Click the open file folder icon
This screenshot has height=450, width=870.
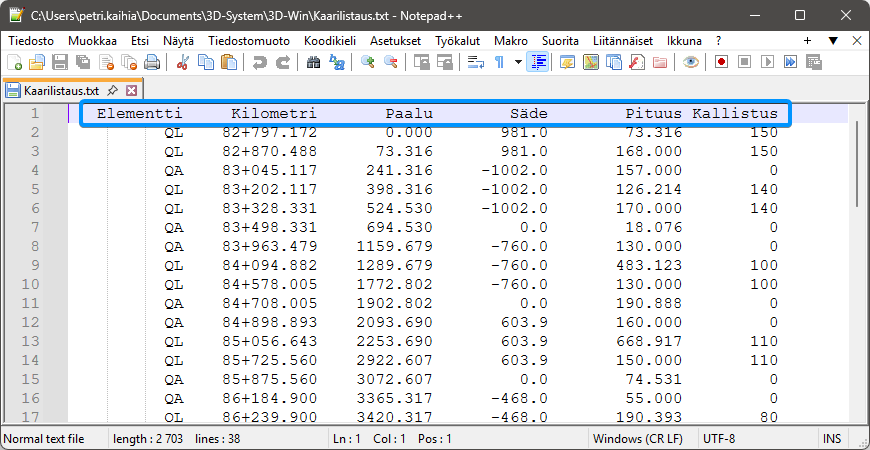point(36,62)
